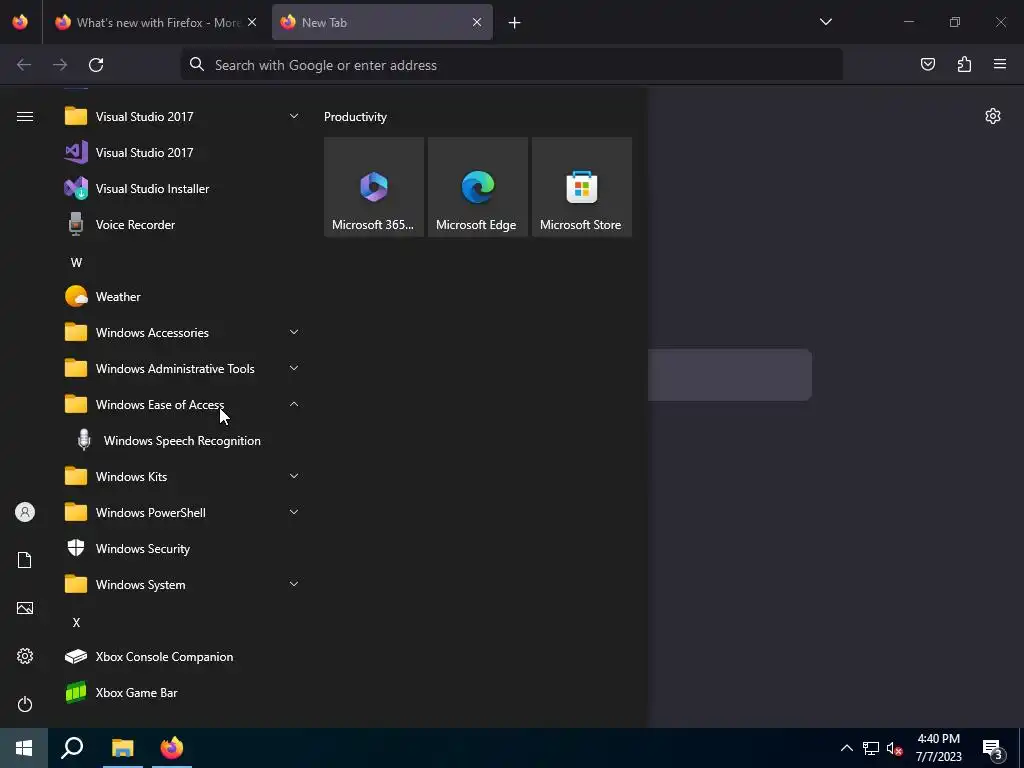Open File Explorer from taskbar

pos(122,748)
